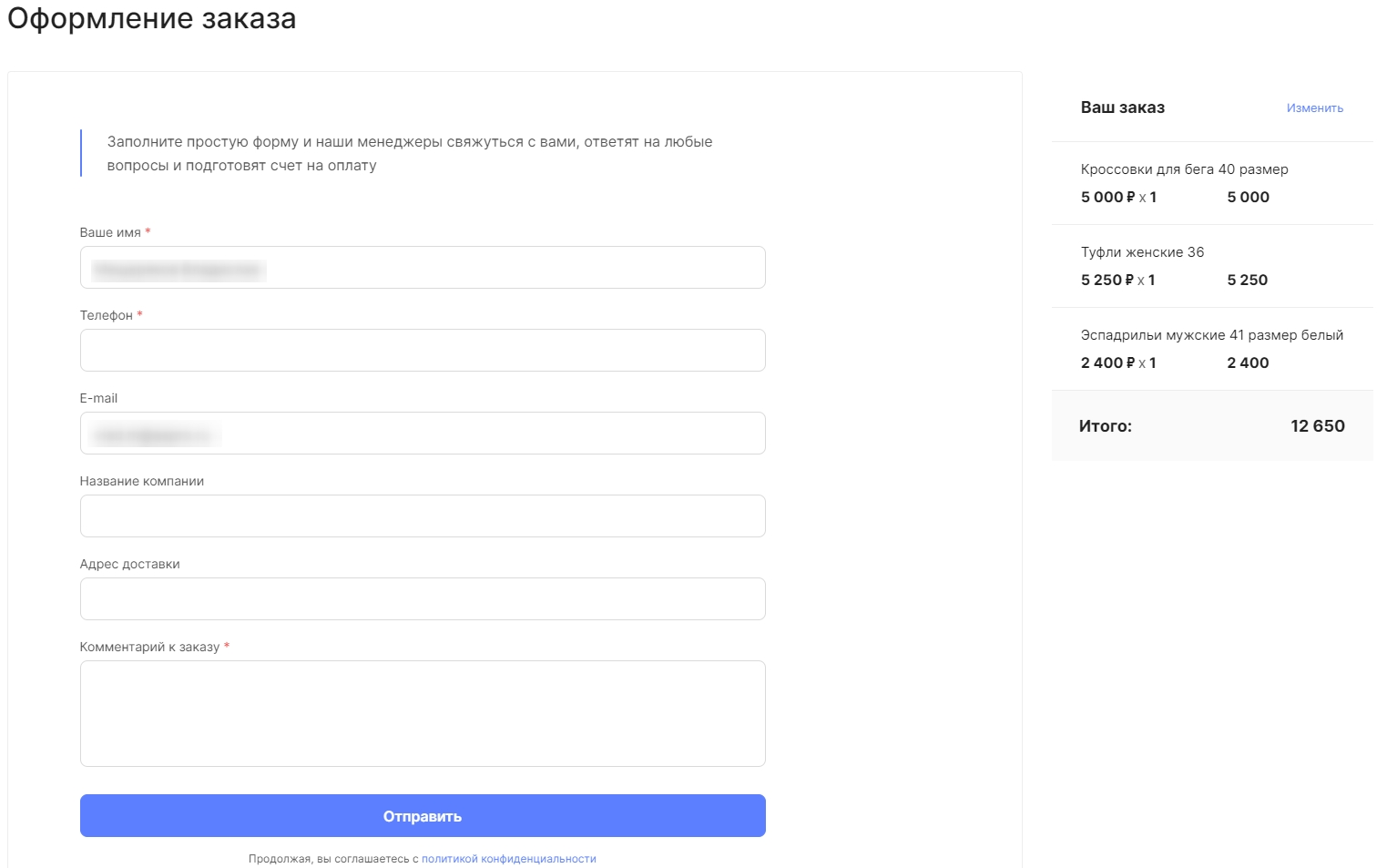This screenshot has height=868, width=1387.
Task: Click the Адрес доставки input field
Action: 423,599
